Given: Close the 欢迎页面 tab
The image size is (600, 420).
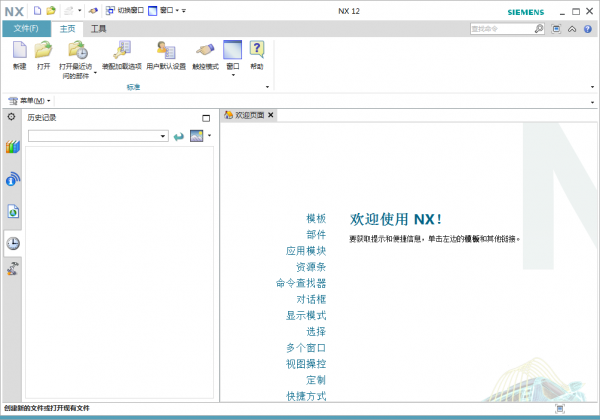Looking at the screenshot, I should click(x=271, y=115).
